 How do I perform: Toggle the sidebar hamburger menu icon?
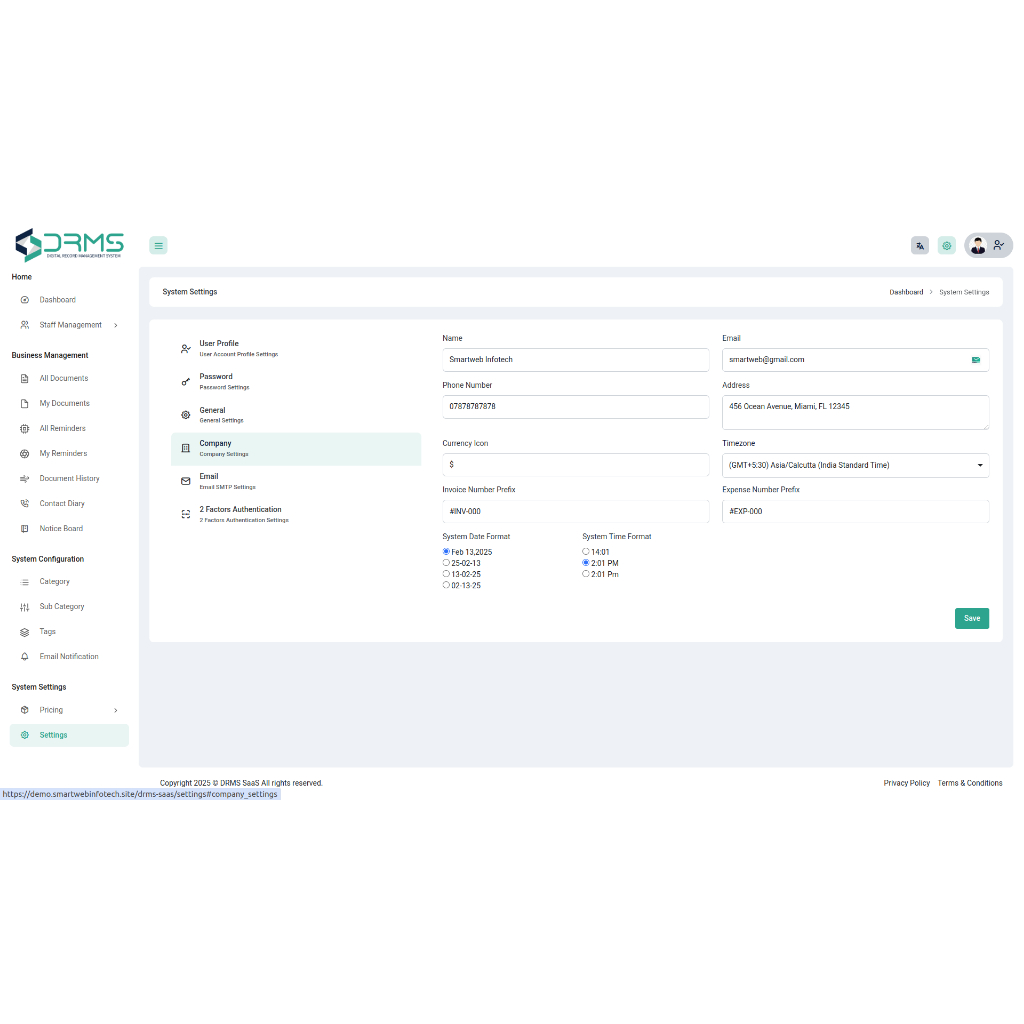(158, 246)
